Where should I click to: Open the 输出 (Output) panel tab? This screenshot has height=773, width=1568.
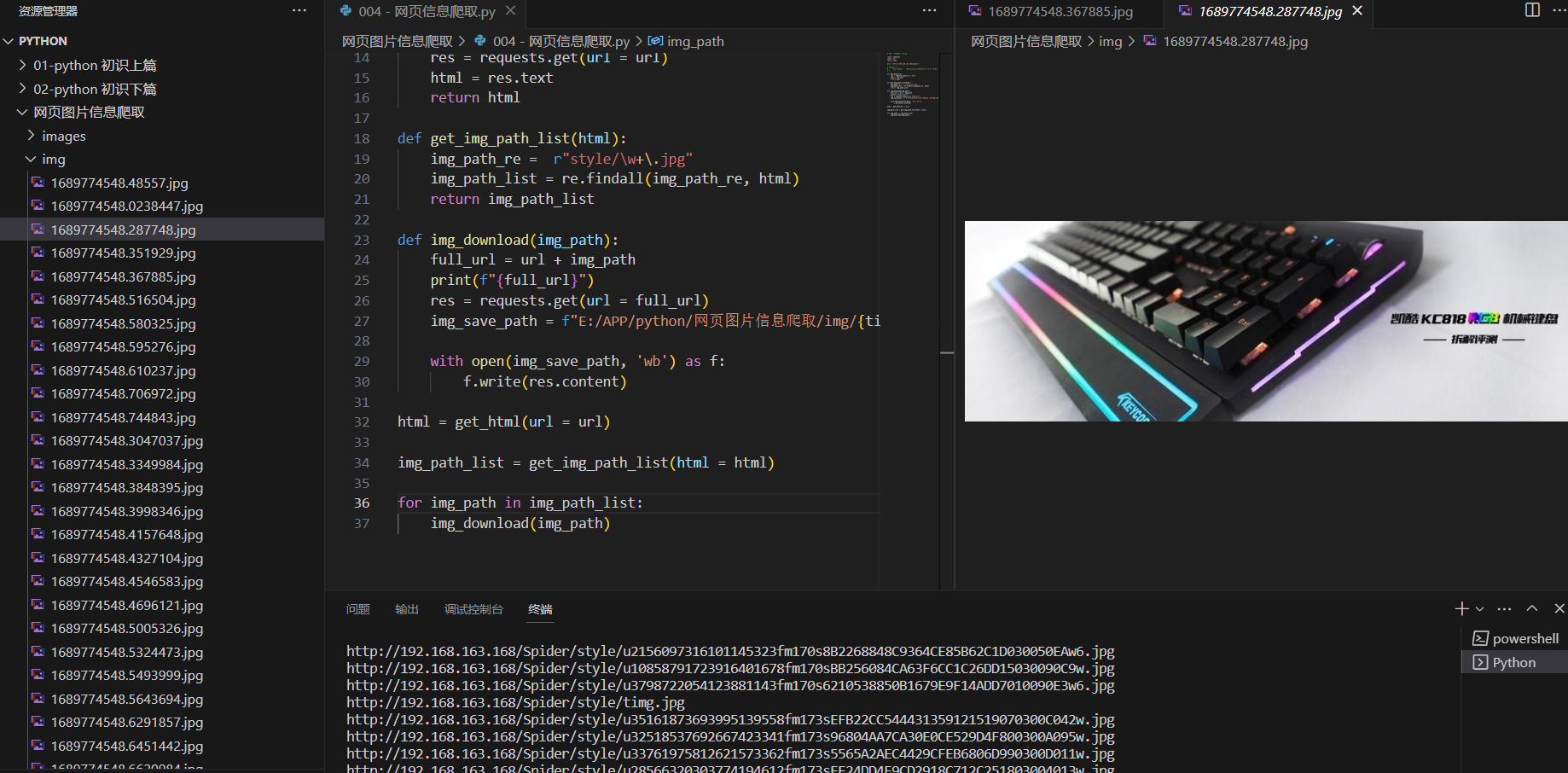(407, 609)
